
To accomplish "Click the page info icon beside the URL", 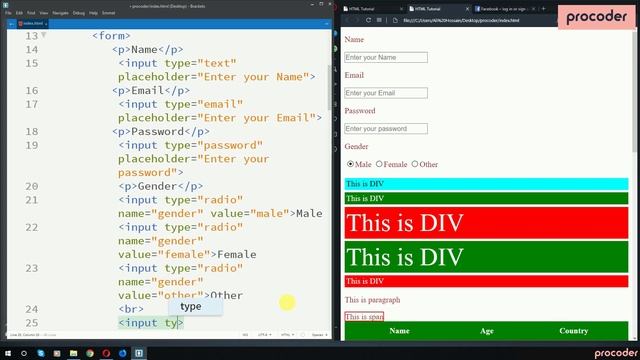I will point(395,20).
